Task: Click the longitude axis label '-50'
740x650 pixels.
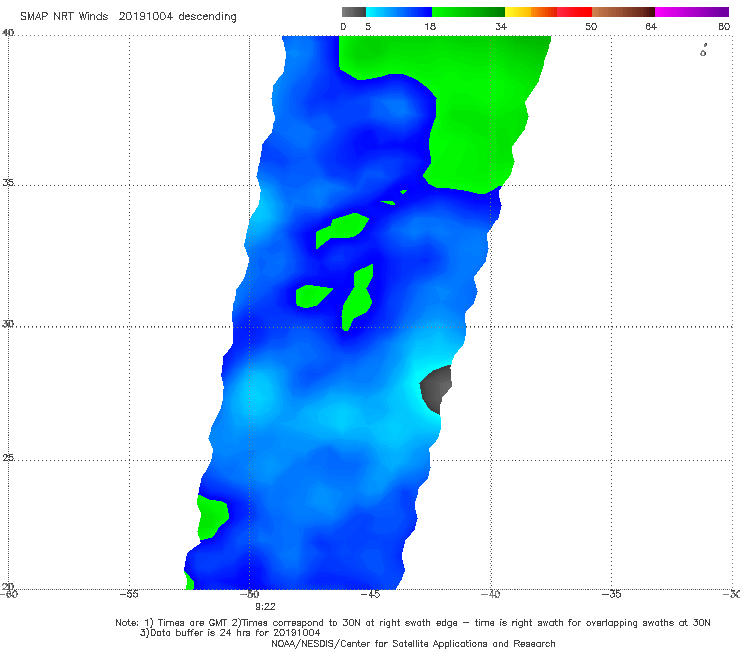Action: (250, 594)
